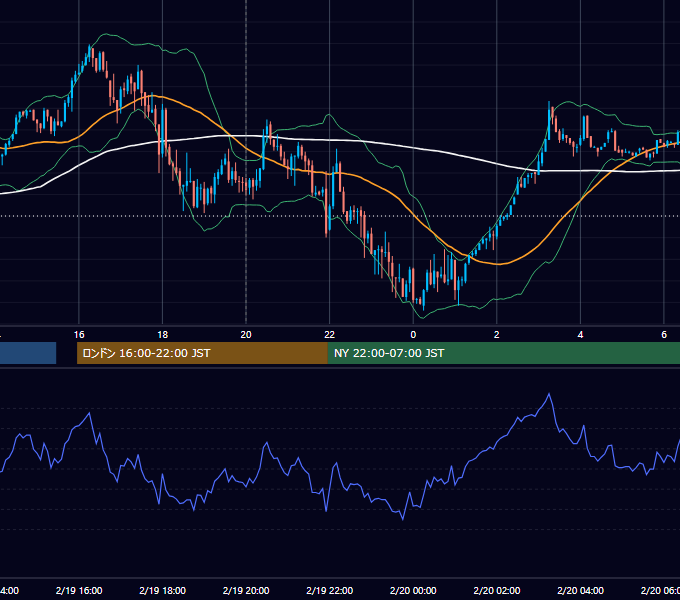
Task: Select the ロンドン 16:00-22:00 JST session bar
Action: (202, 353)
